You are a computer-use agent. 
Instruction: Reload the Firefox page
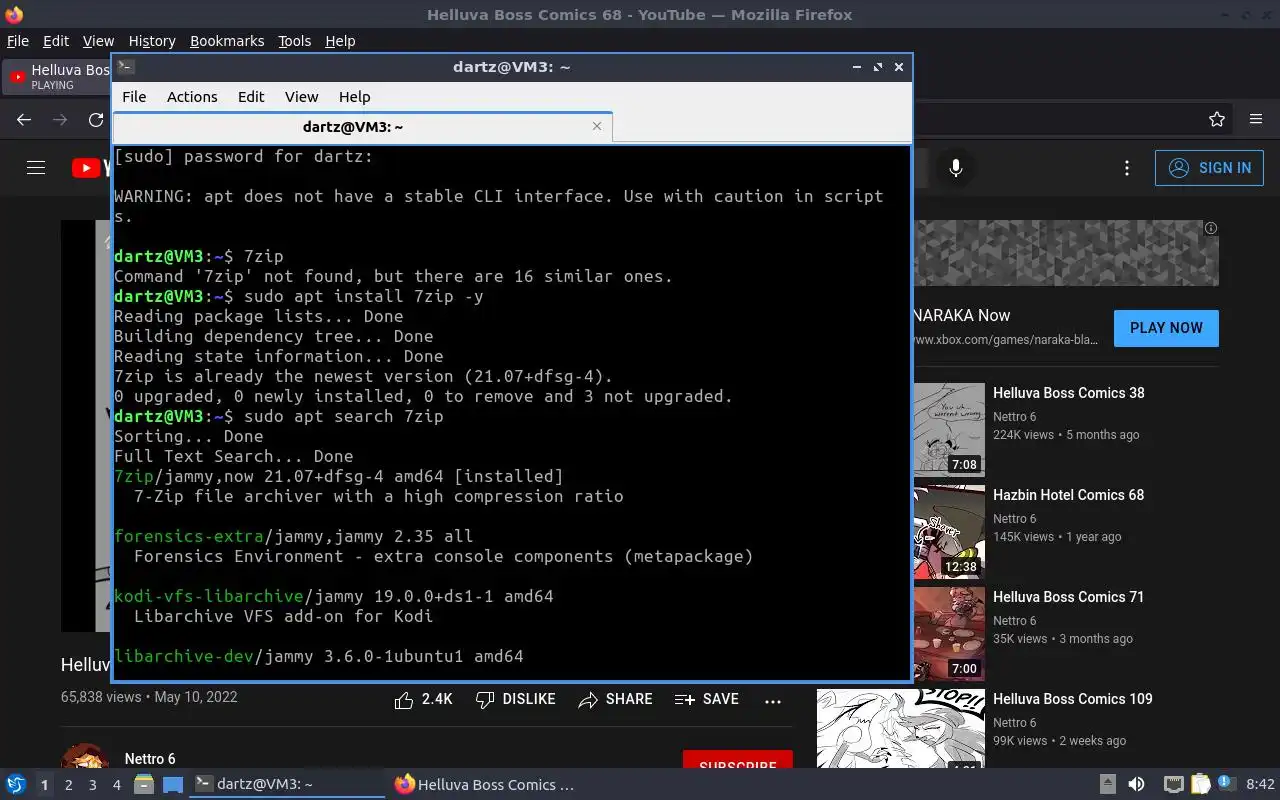coord(96,120)
